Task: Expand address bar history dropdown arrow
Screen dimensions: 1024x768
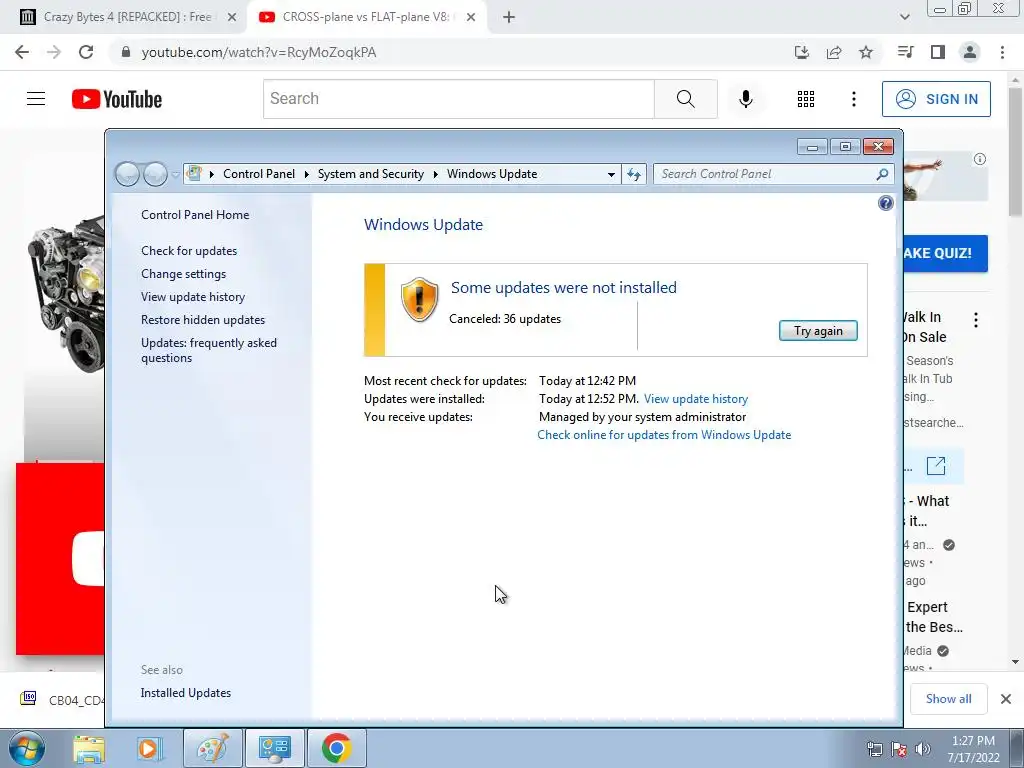Action: click(611, 174)
